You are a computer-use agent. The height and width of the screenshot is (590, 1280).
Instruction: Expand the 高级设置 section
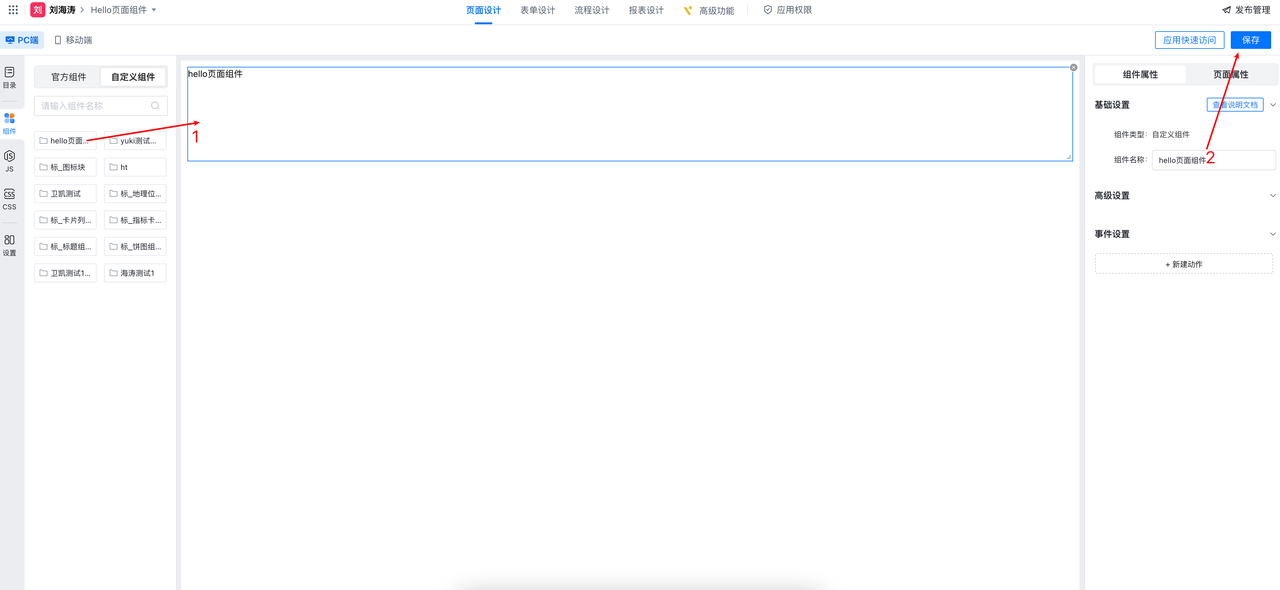pos(1272,196)
